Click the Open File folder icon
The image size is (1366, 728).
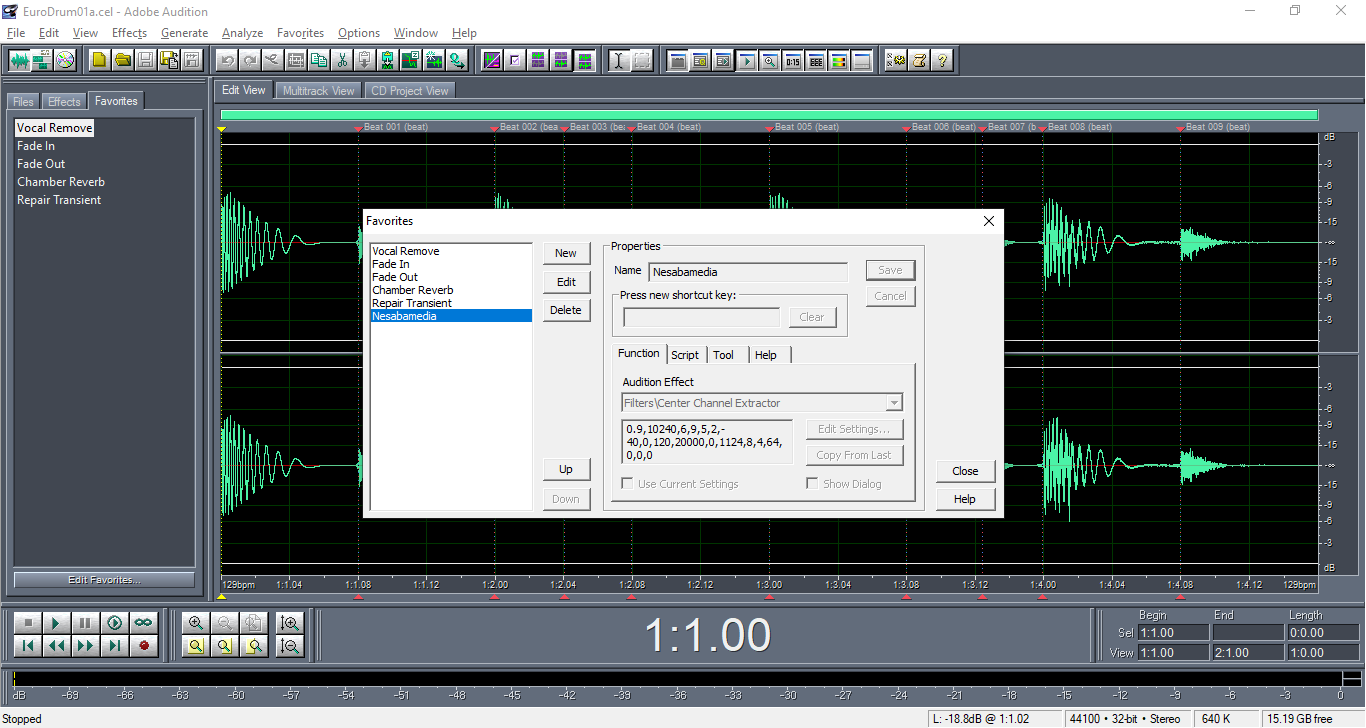[122, 60]
